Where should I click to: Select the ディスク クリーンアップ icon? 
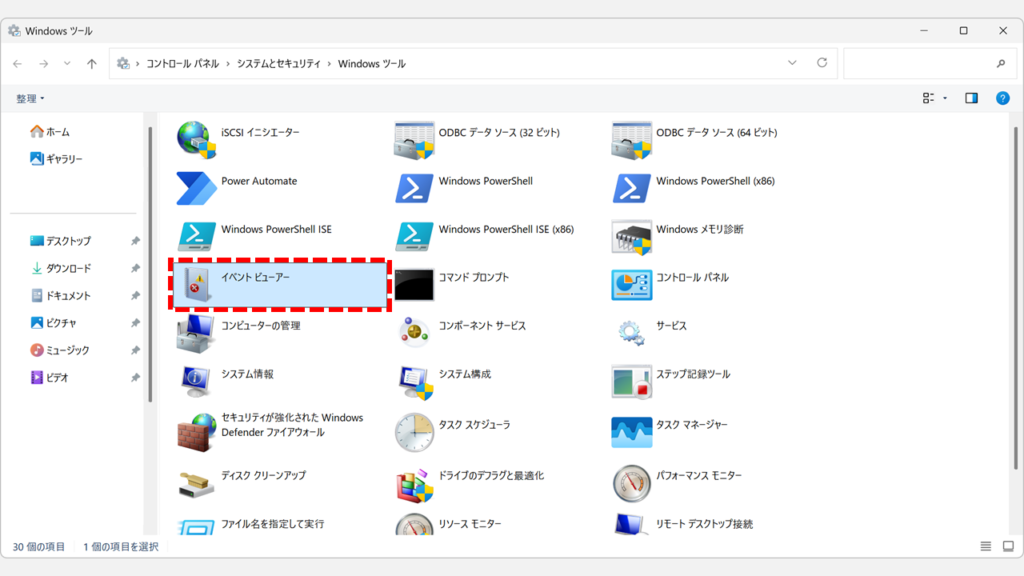point(196,482)
